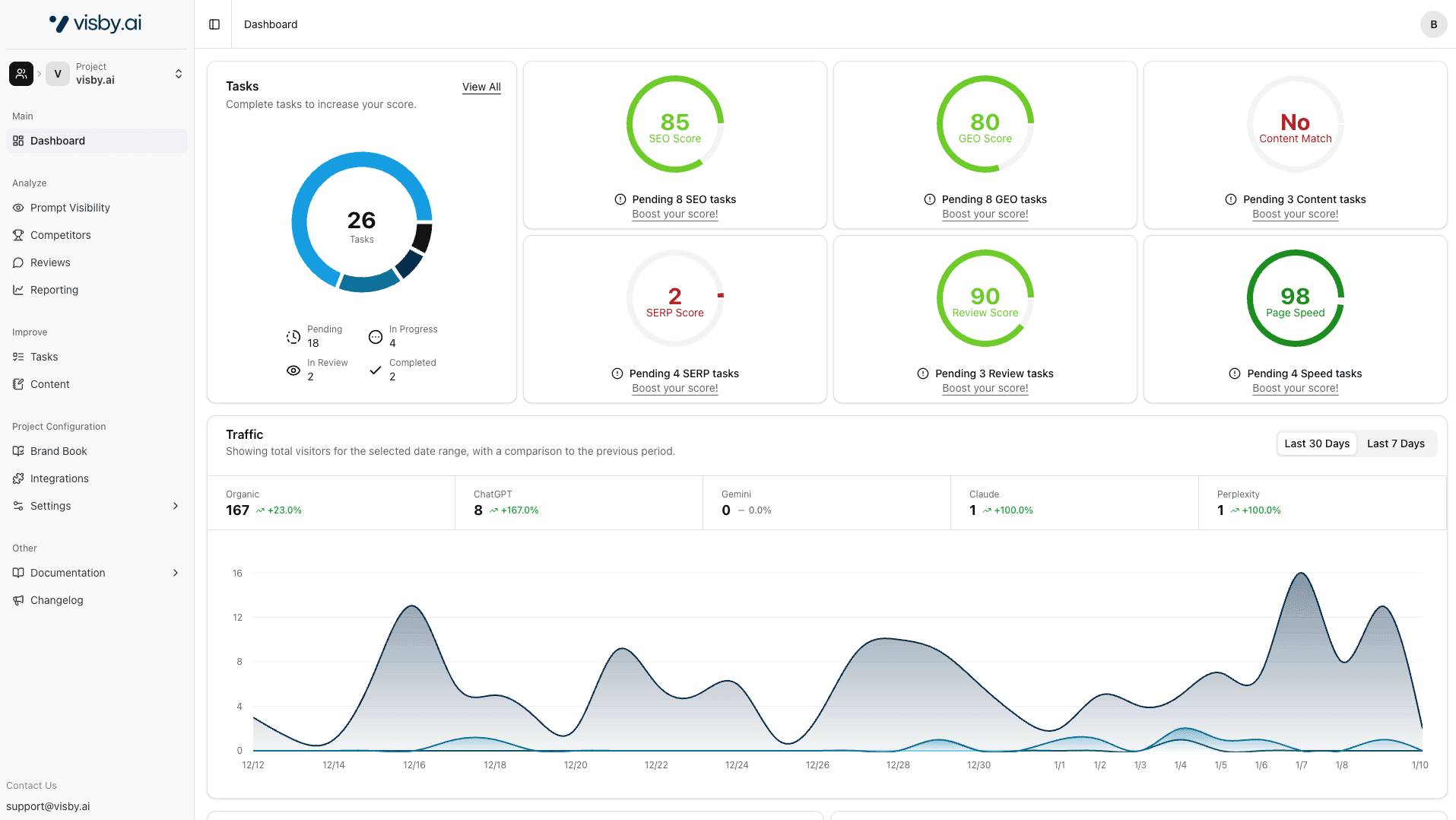Open the Brand Book configuration
The image size is (1456, 820).
pos(58,451)
